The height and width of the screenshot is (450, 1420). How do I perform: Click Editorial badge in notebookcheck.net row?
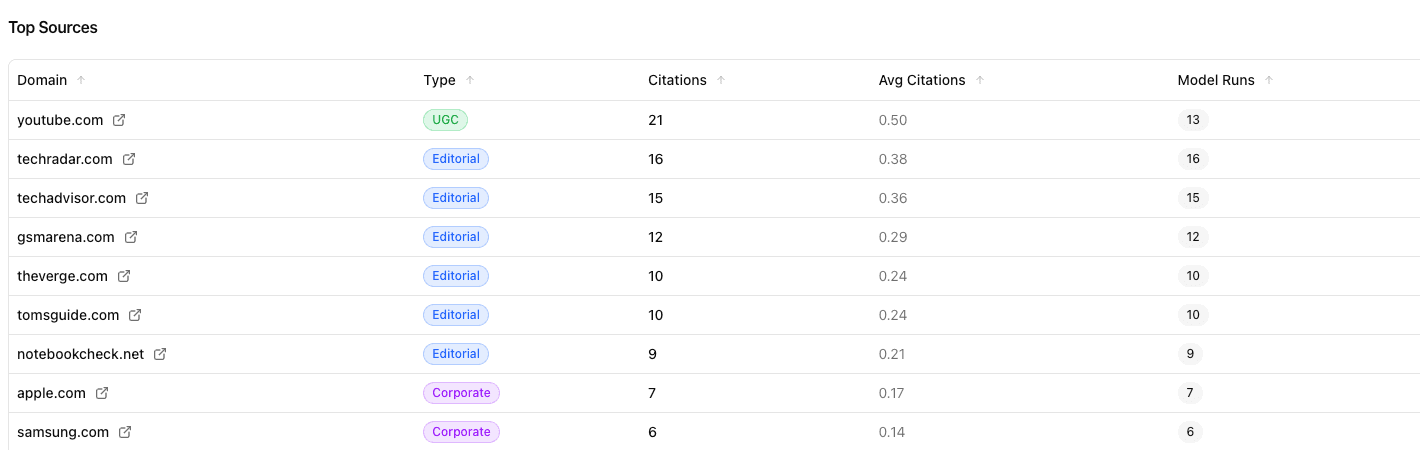tap(456, 354)
